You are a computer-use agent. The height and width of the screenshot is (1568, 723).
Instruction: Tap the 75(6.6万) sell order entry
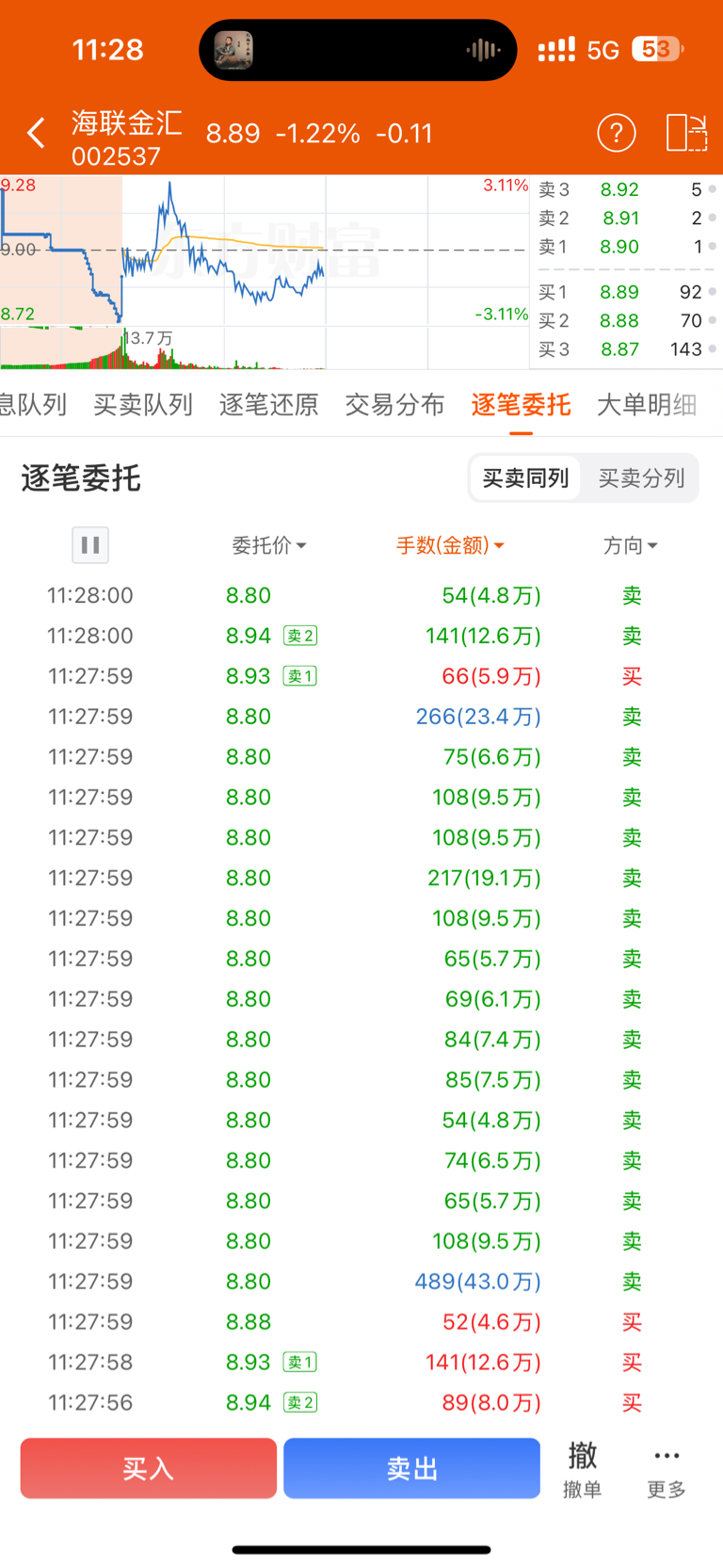[x=361, y=756]
